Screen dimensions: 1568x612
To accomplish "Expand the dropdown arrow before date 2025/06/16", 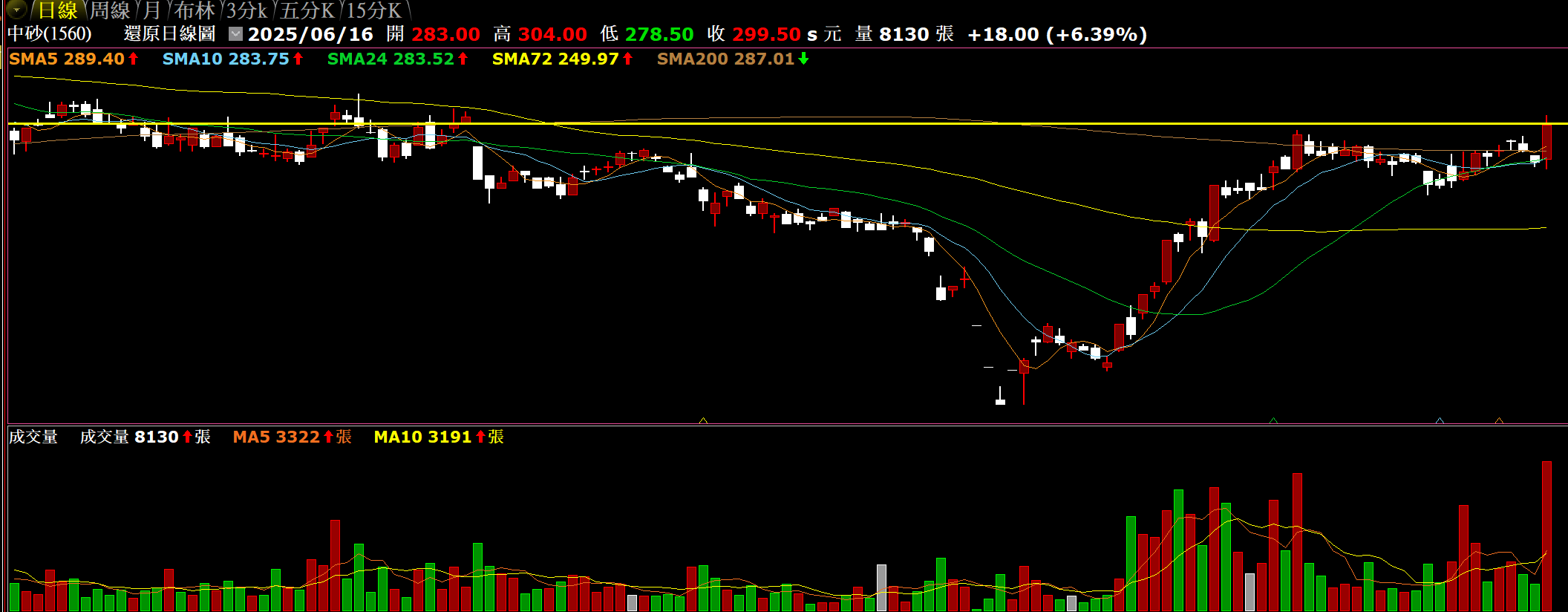I will [235, 34].
